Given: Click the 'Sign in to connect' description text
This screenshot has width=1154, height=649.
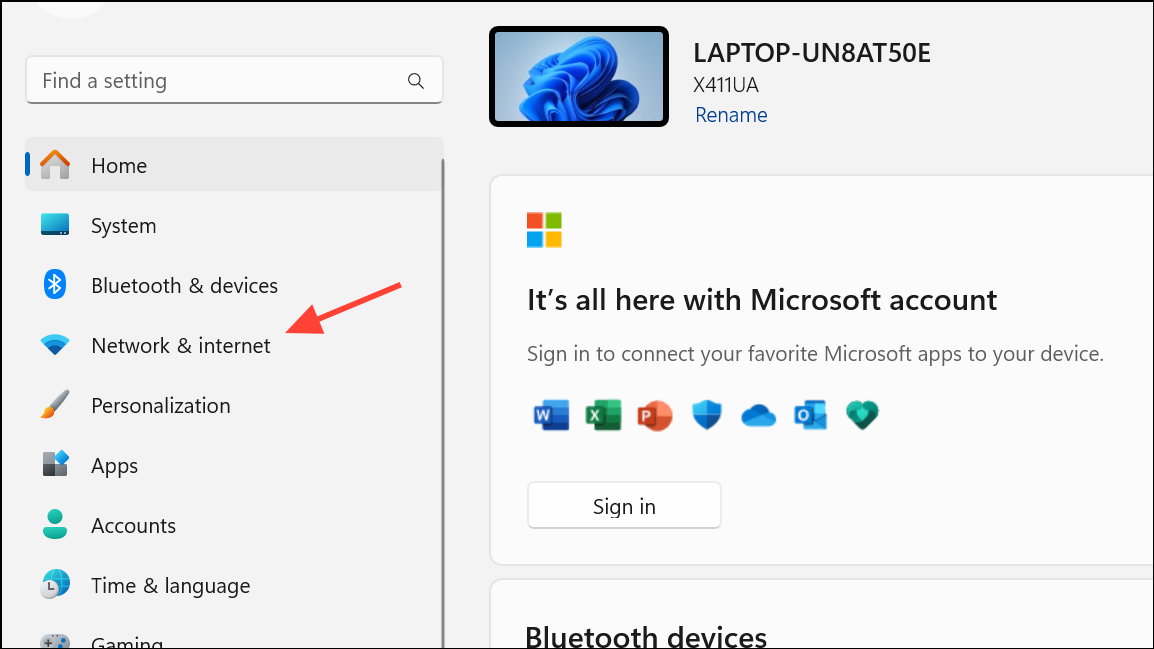Looking at the screenshot, I should (x=815, y=354).
